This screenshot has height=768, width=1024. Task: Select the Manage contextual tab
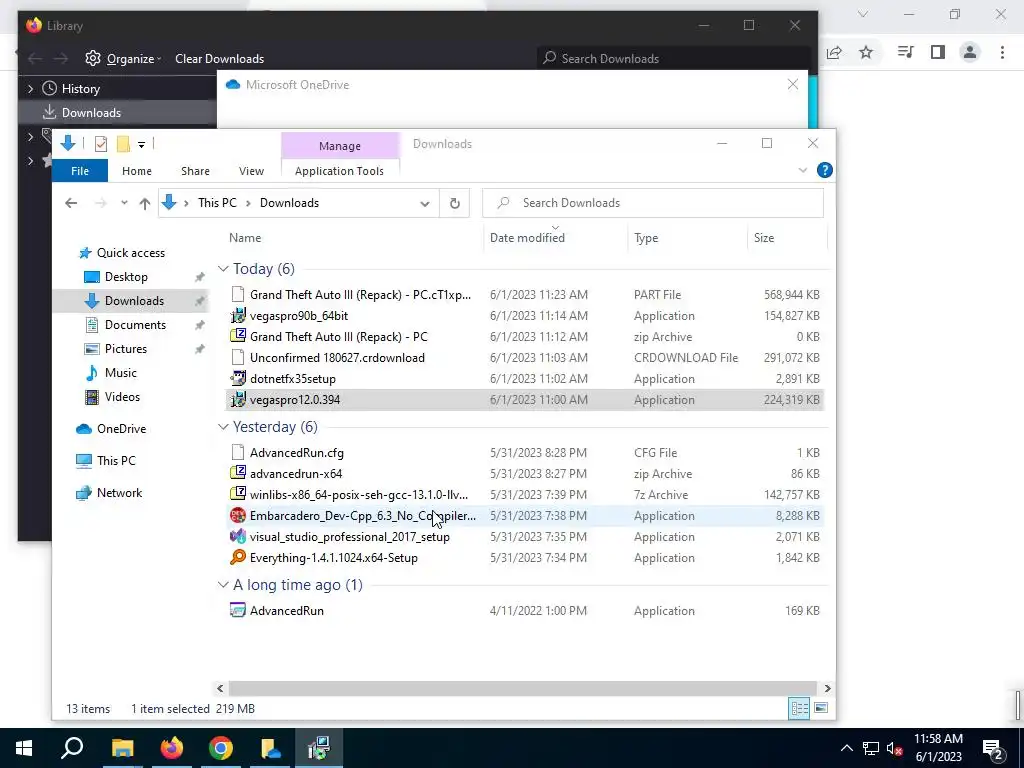point(340,146)
